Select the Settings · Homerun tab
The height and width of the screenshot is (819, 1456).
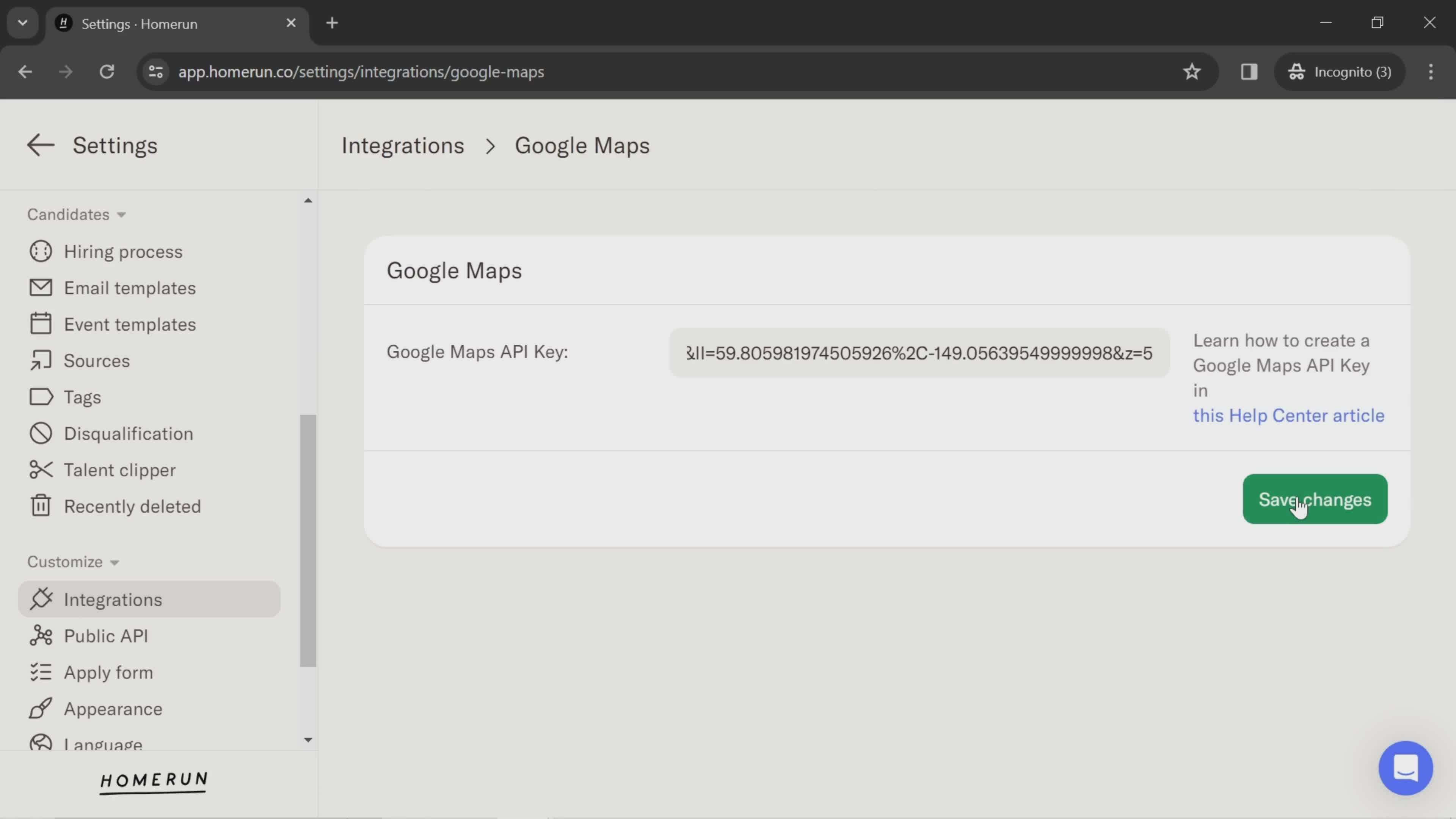(177, 24)
